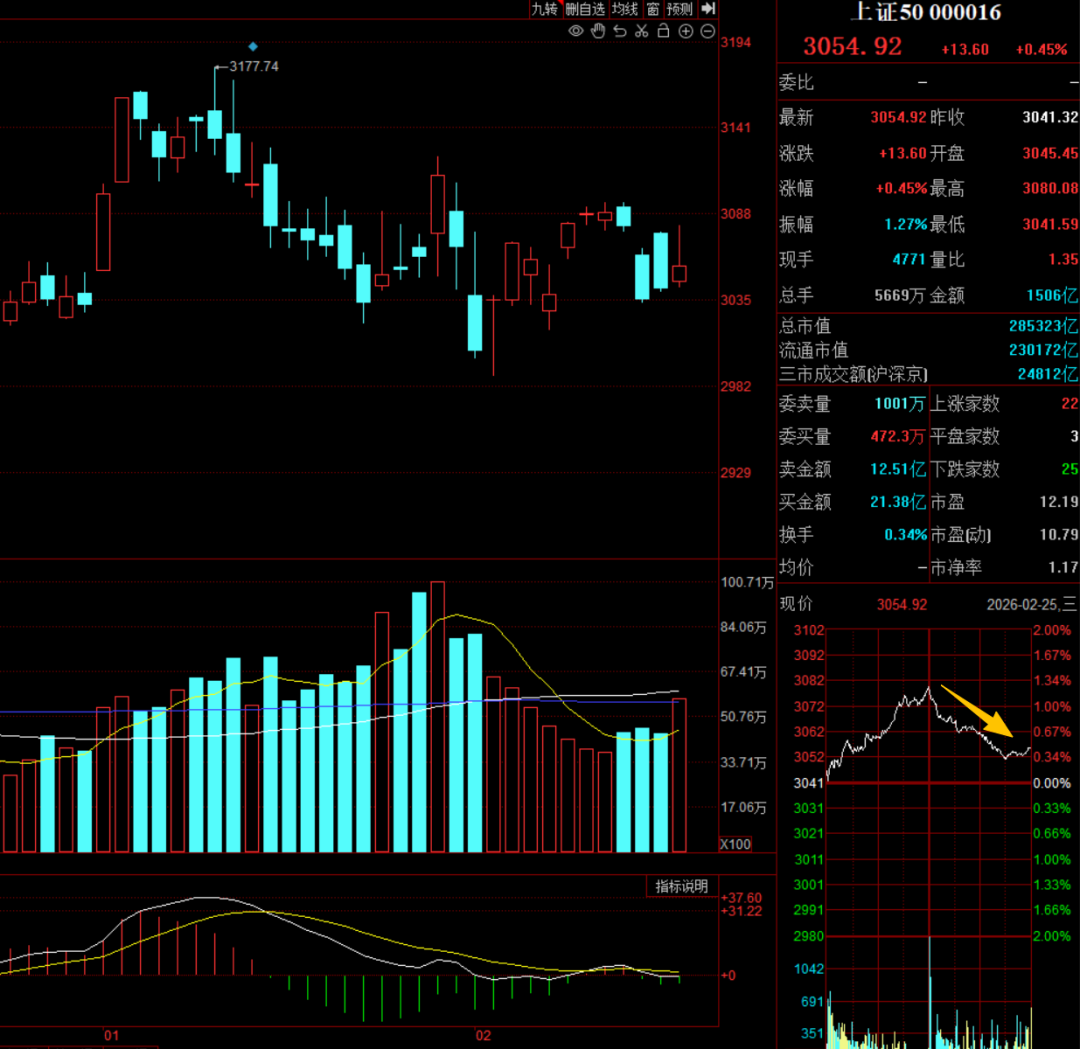Viewport: 1080px width, 1049px height.
Task: Select the 振幅 value 1.27%
Action: [905, 225]
